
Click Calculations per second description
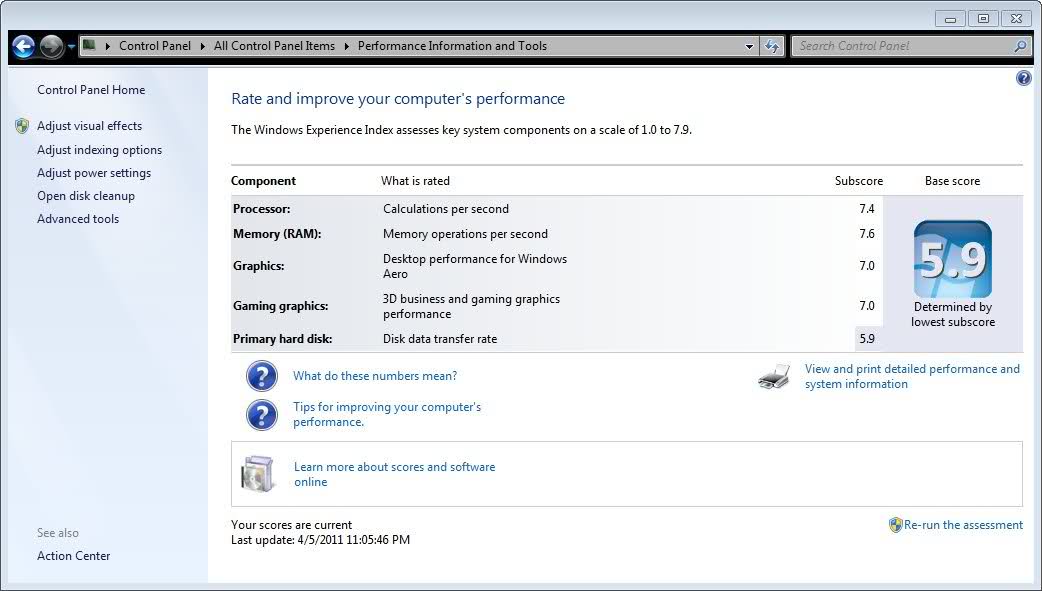tap(446, 209)
